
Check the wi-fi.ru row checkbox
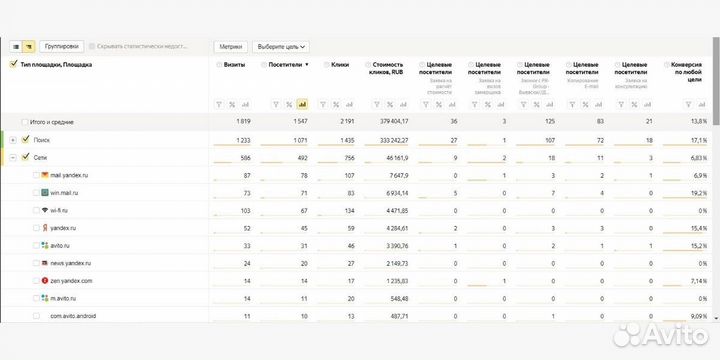click(x=36, y=210)
